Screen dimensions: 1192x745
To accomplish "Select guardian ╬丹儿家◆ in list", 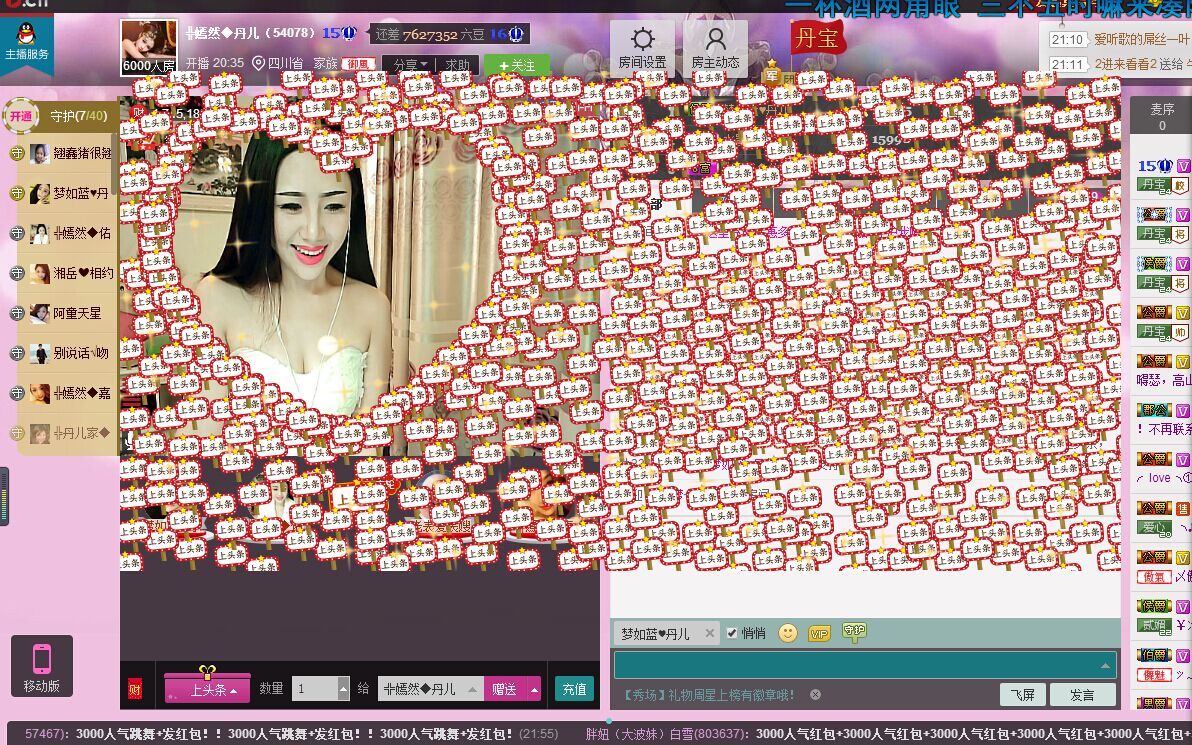I will (65, 433).
